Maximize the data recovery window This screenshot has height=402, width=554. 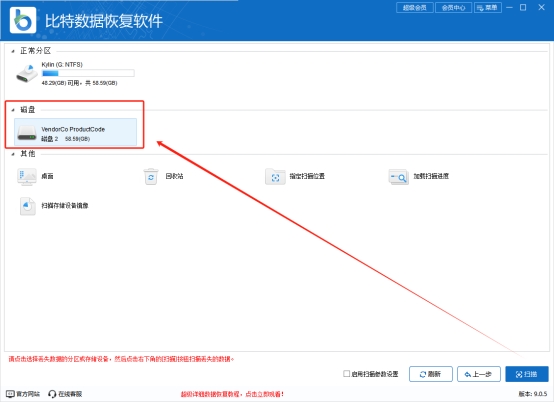coord(523,7)
